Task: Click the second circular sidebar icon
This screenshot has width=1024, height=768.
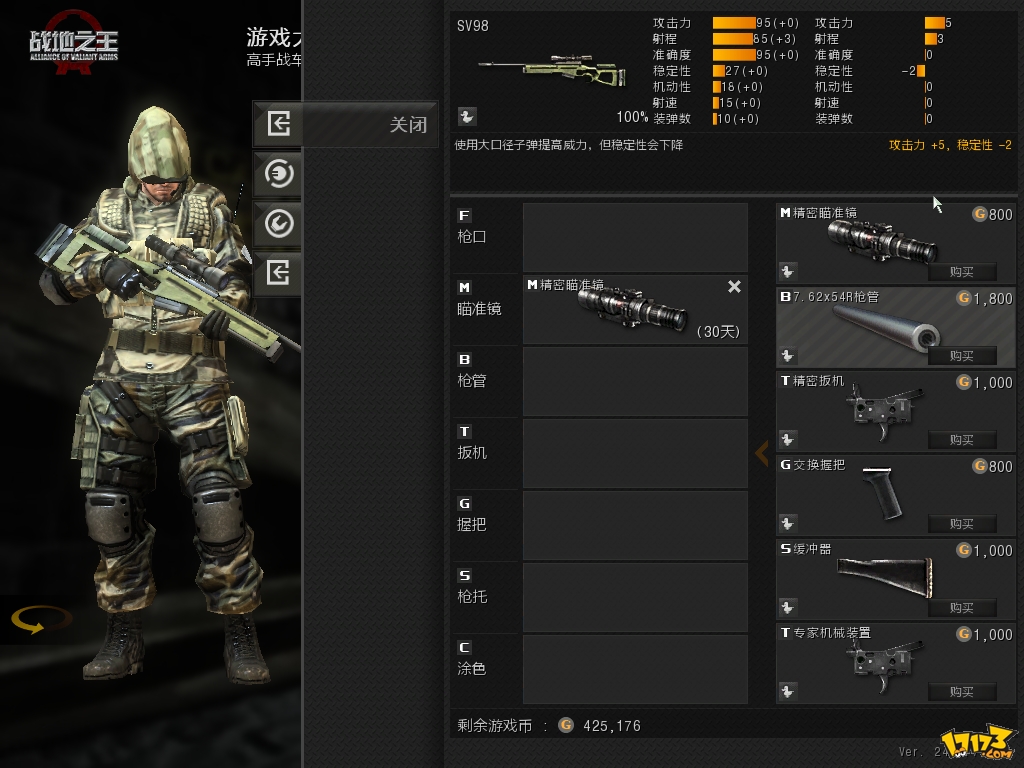Action: pos(279,174)
